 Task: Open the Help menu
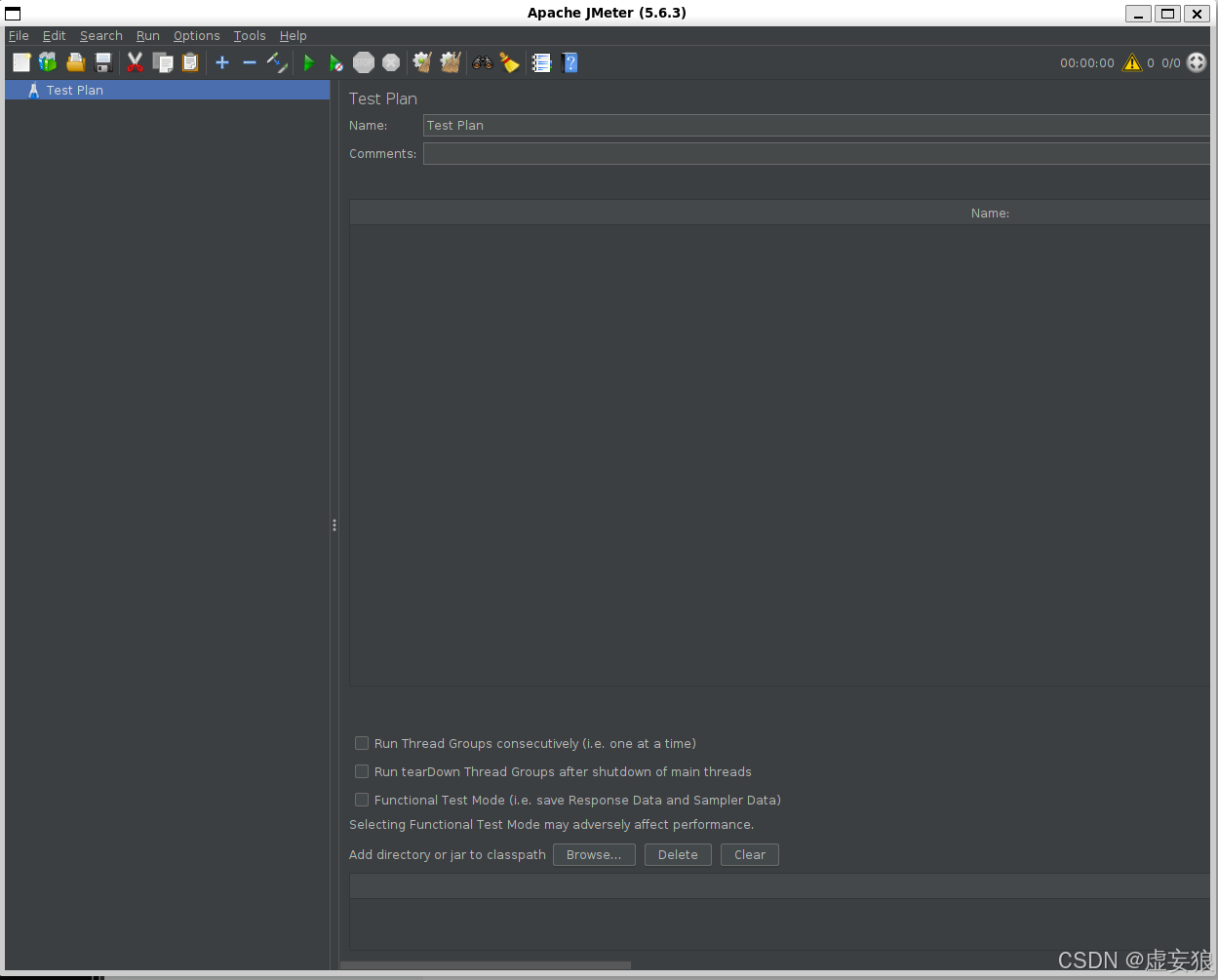pyautogui.click(x=294, y=35)
